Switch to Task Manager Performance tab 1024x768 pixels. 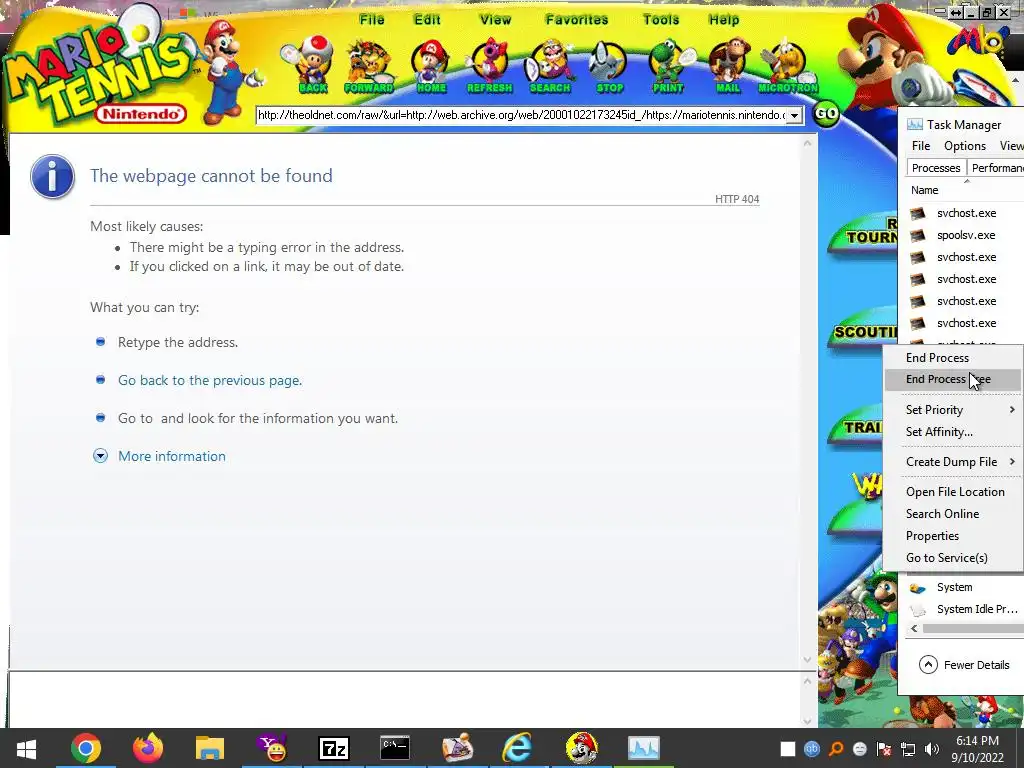pos(995,168)
